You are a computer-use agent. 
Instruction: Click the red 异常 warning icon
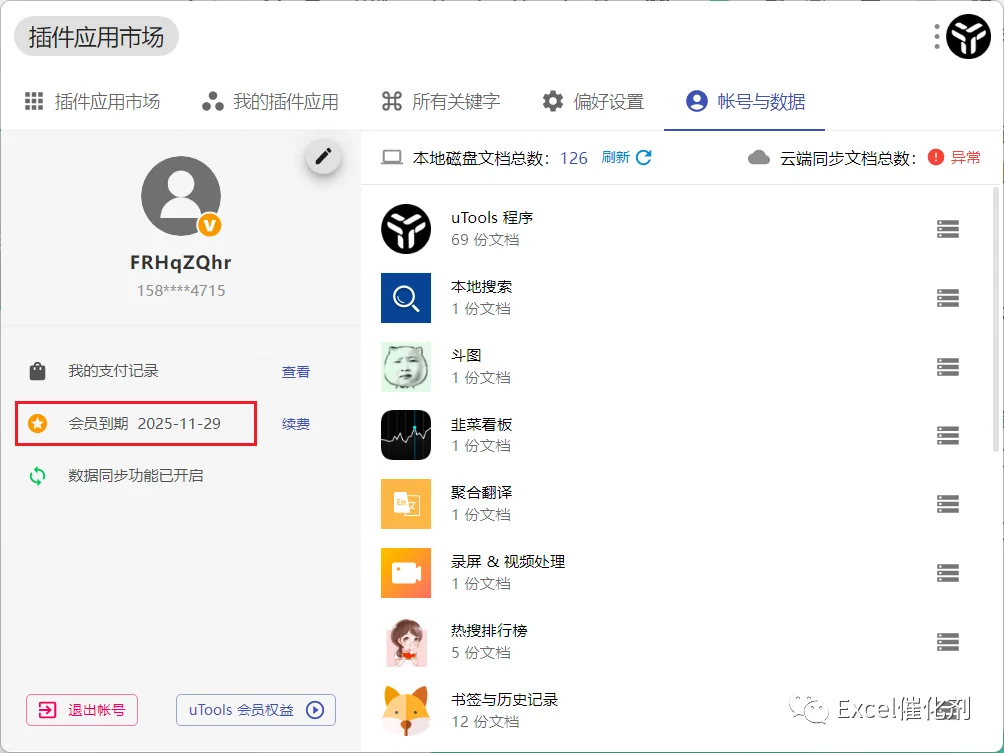[935, 157]
